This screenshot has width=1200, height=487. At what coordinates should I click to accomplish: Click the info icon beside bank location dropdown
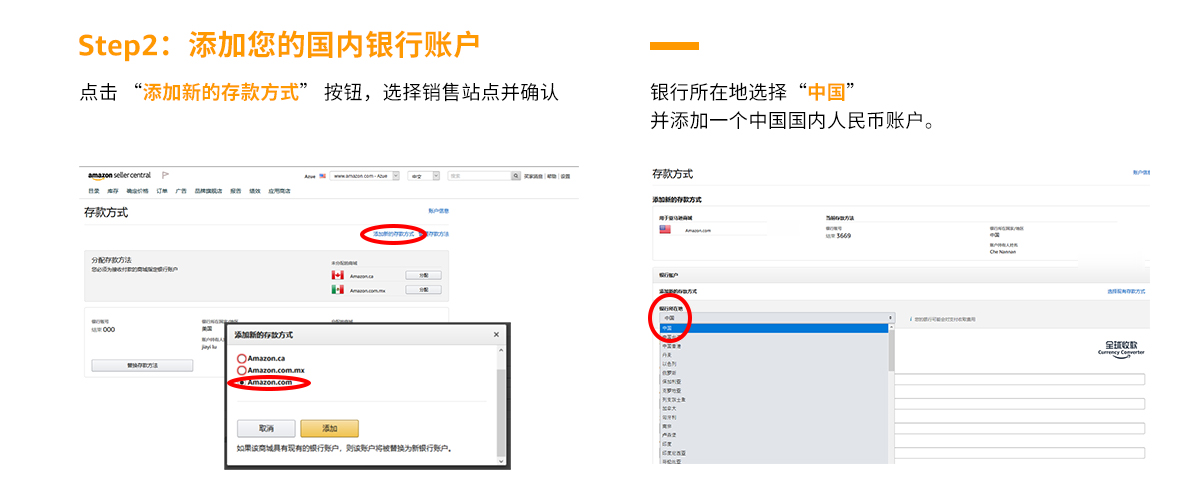911,319
